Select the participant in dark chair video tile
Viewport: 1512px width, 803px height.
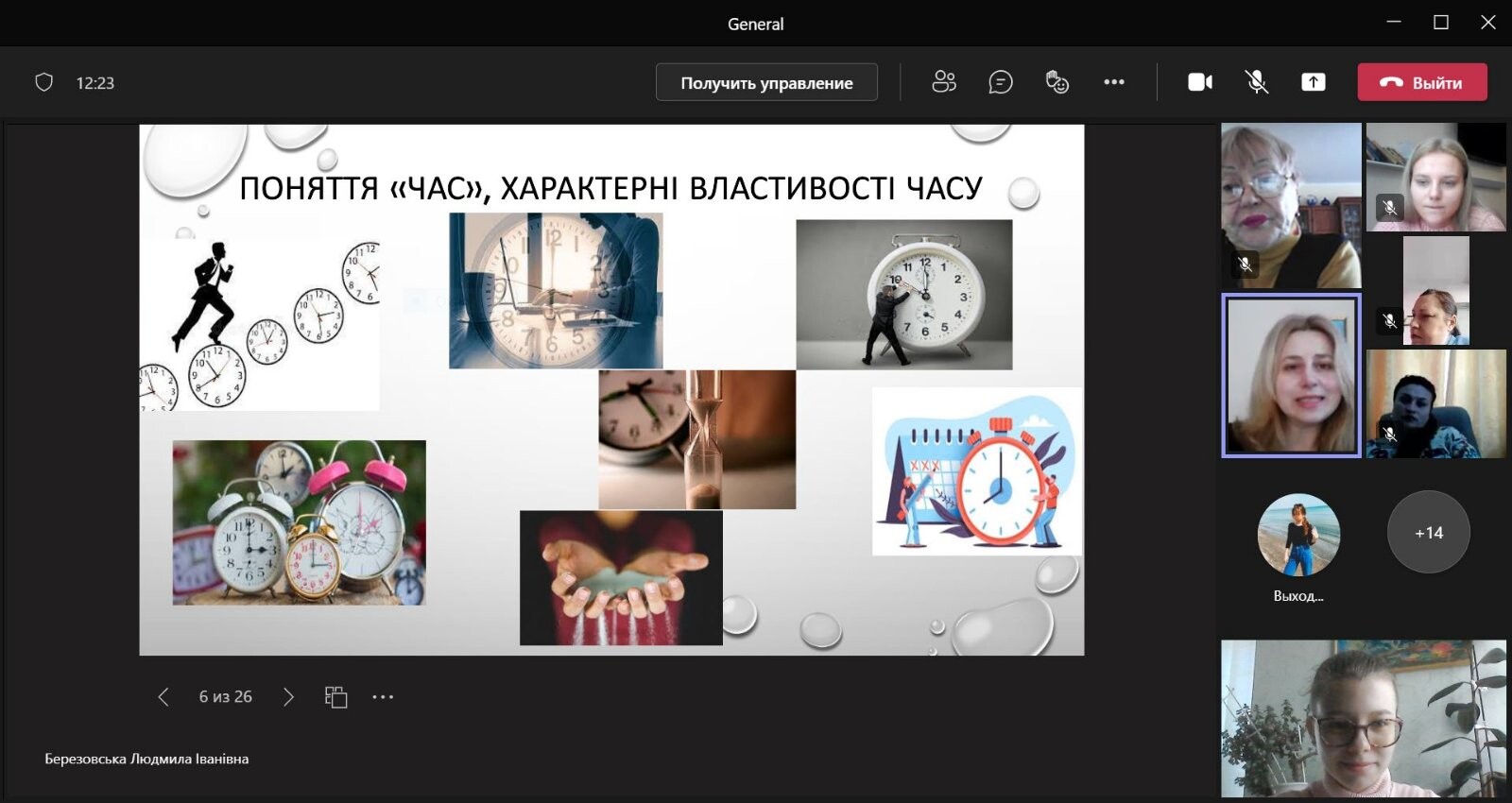click(1435, 403)
